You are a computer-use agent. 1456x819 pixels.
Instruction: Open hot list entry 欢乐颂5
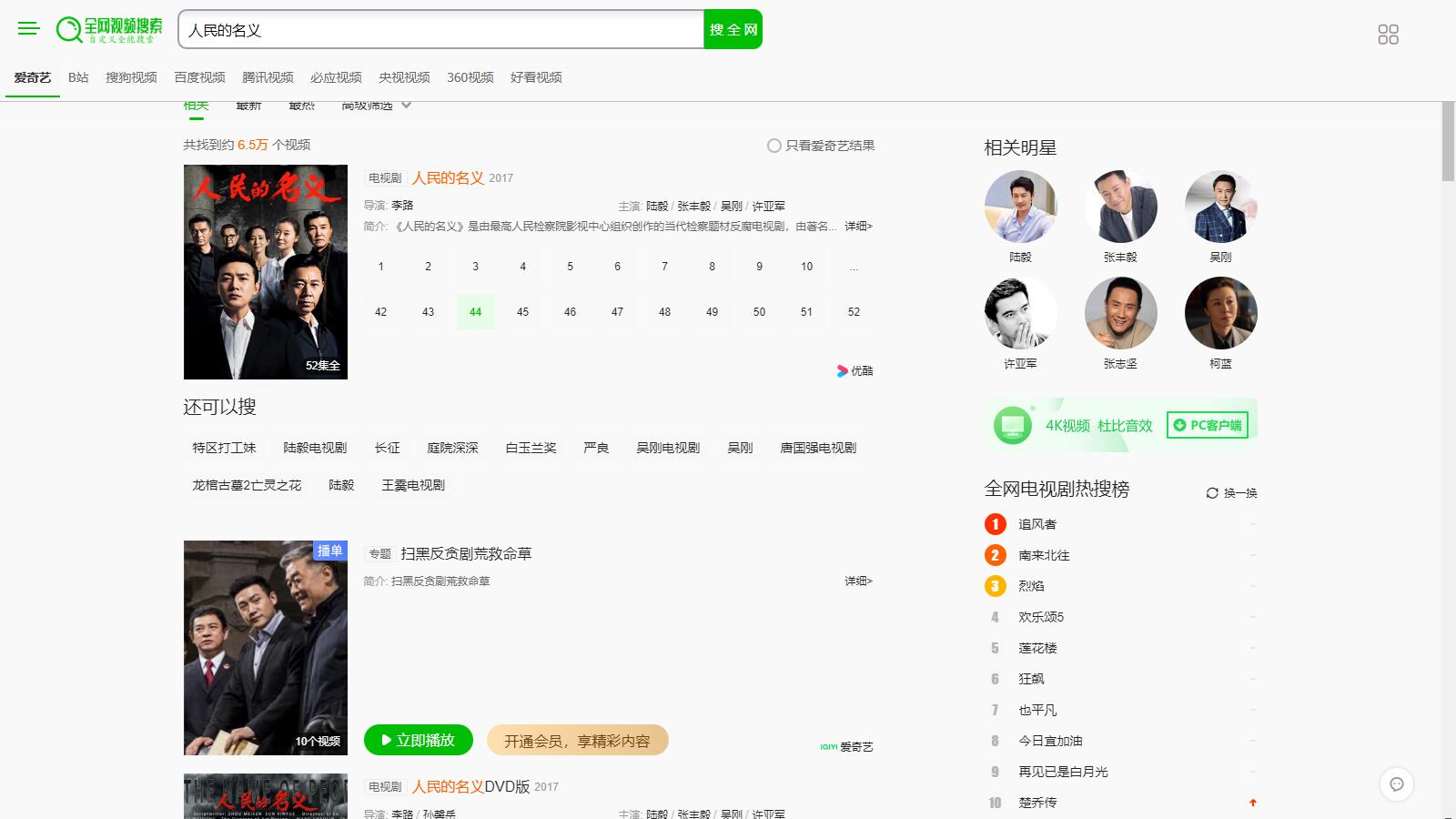pos(1041,617)
